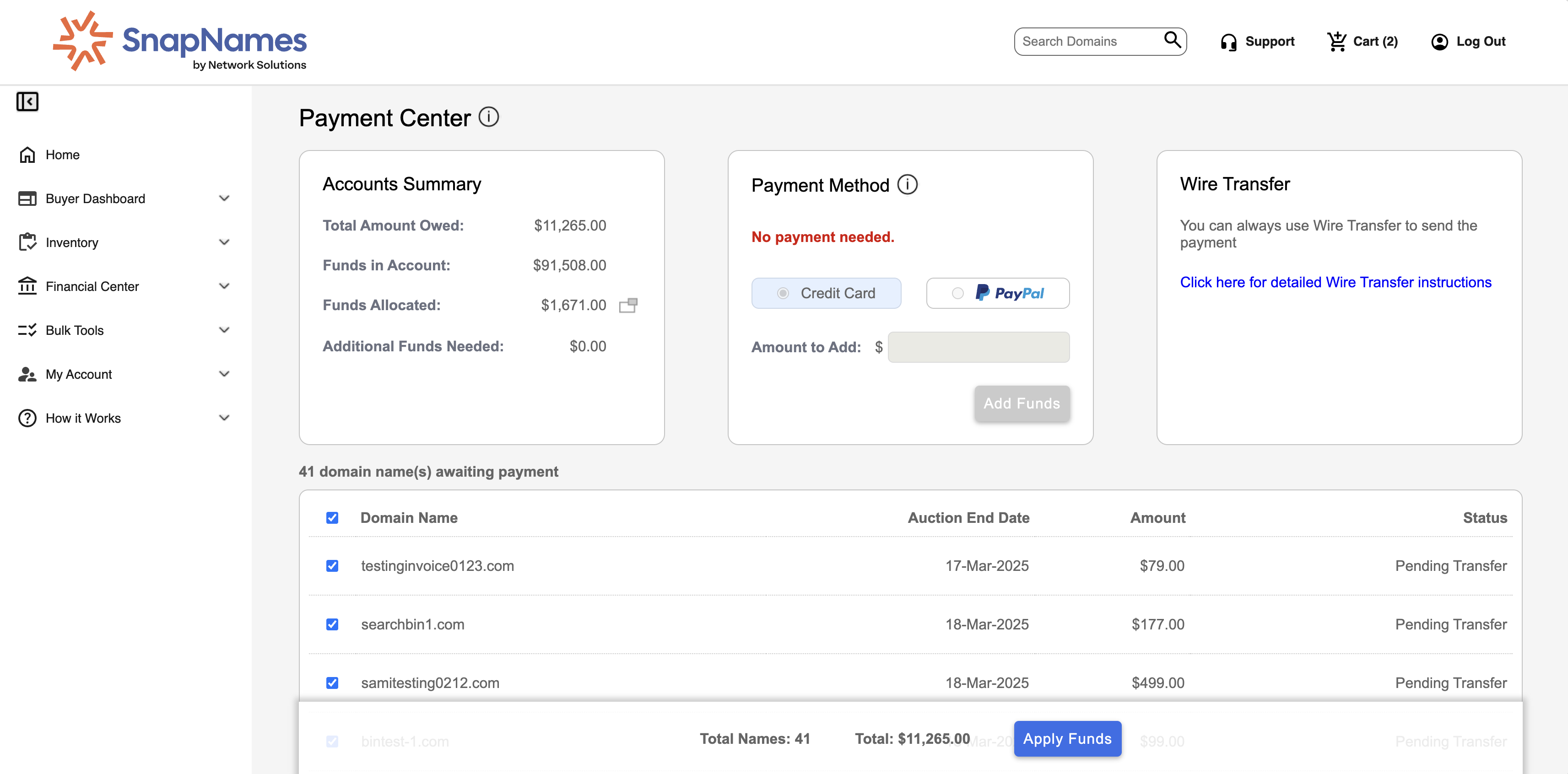
Task: Click domain samitesting0212.com
Action: pyautogui.click(x=430, y=683)
